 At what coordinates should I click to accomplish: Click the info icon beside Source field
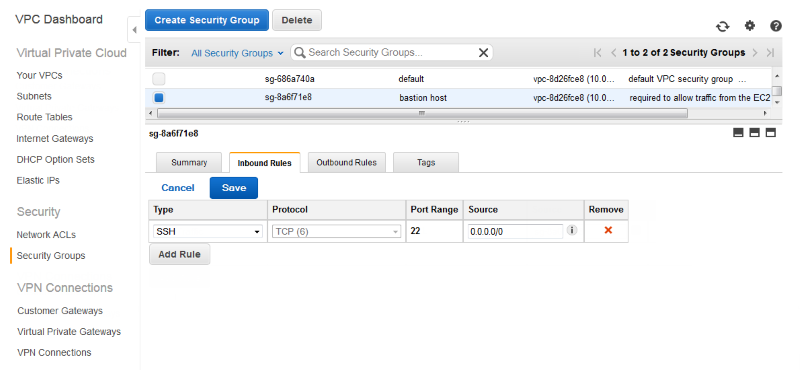572,231
